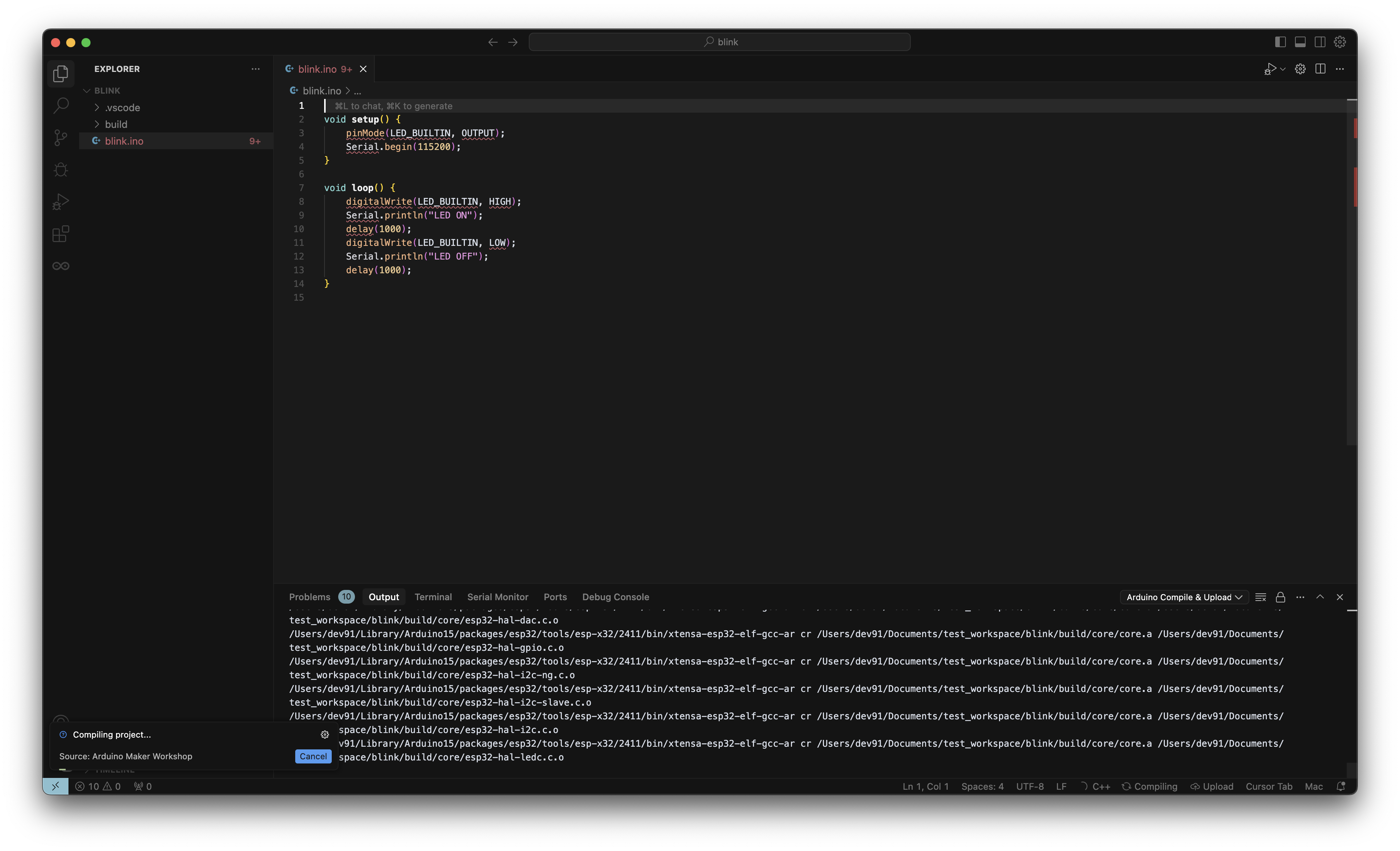This screenshot has width=1400, height=851.
Task: Click the notification gear icon
Action: 325,735
